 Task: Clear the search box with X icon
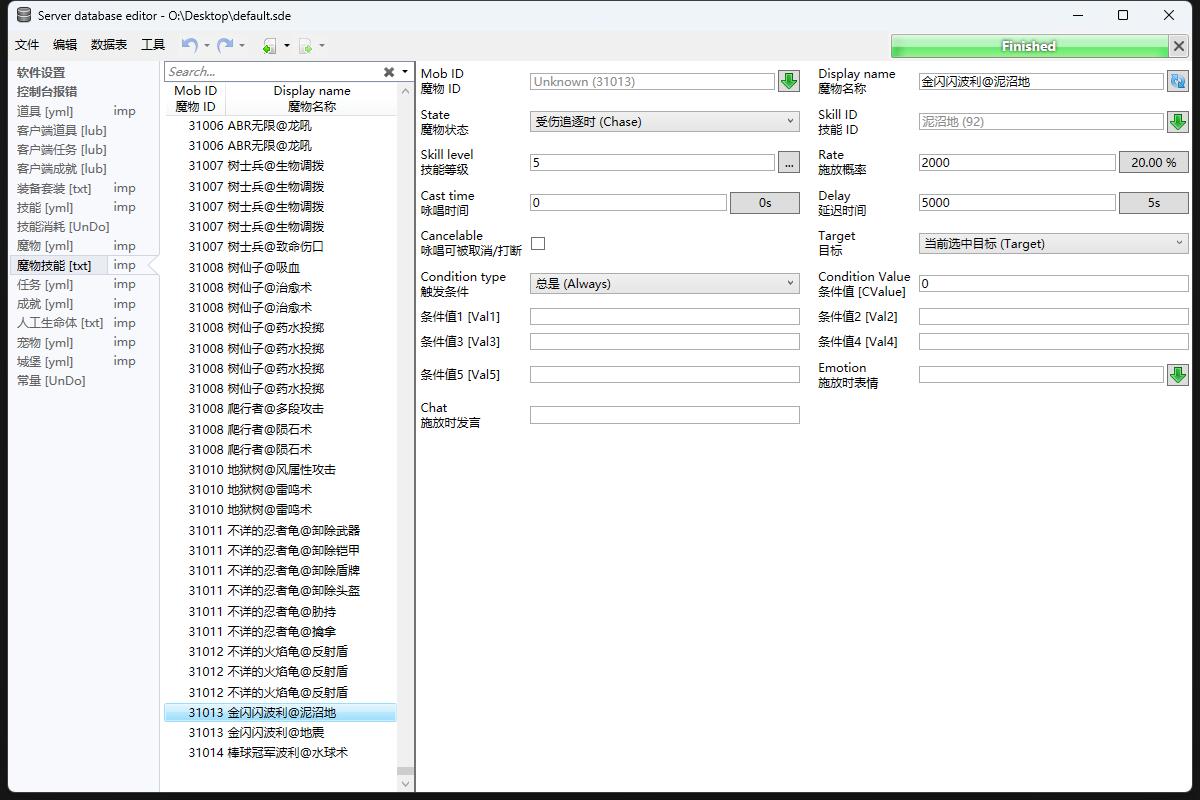coord(389,72)
